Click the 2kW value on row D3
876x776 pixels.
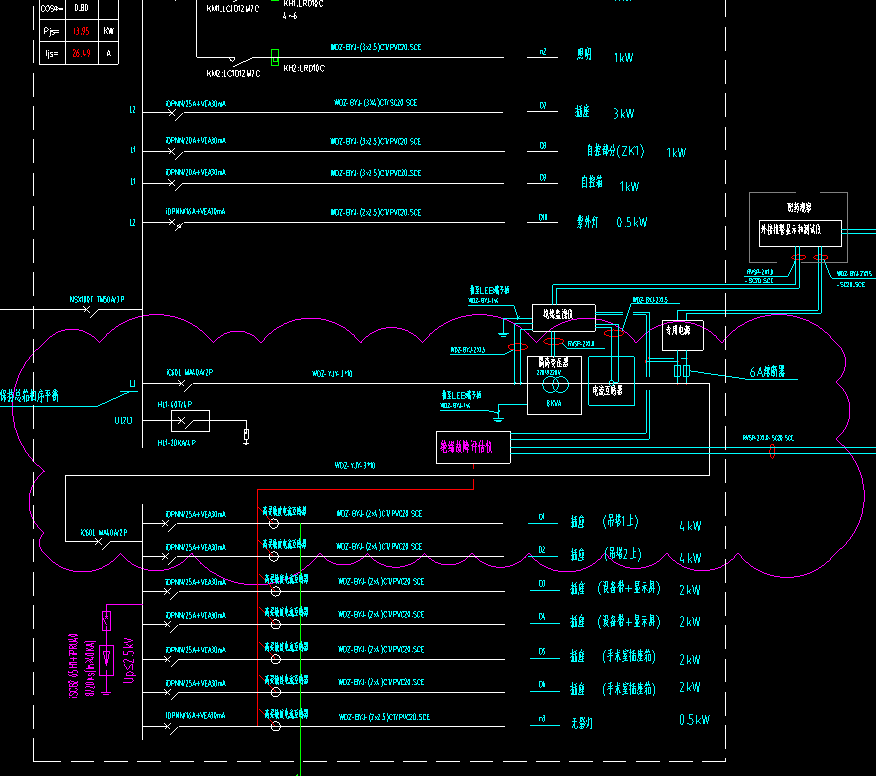coord(689,590)
